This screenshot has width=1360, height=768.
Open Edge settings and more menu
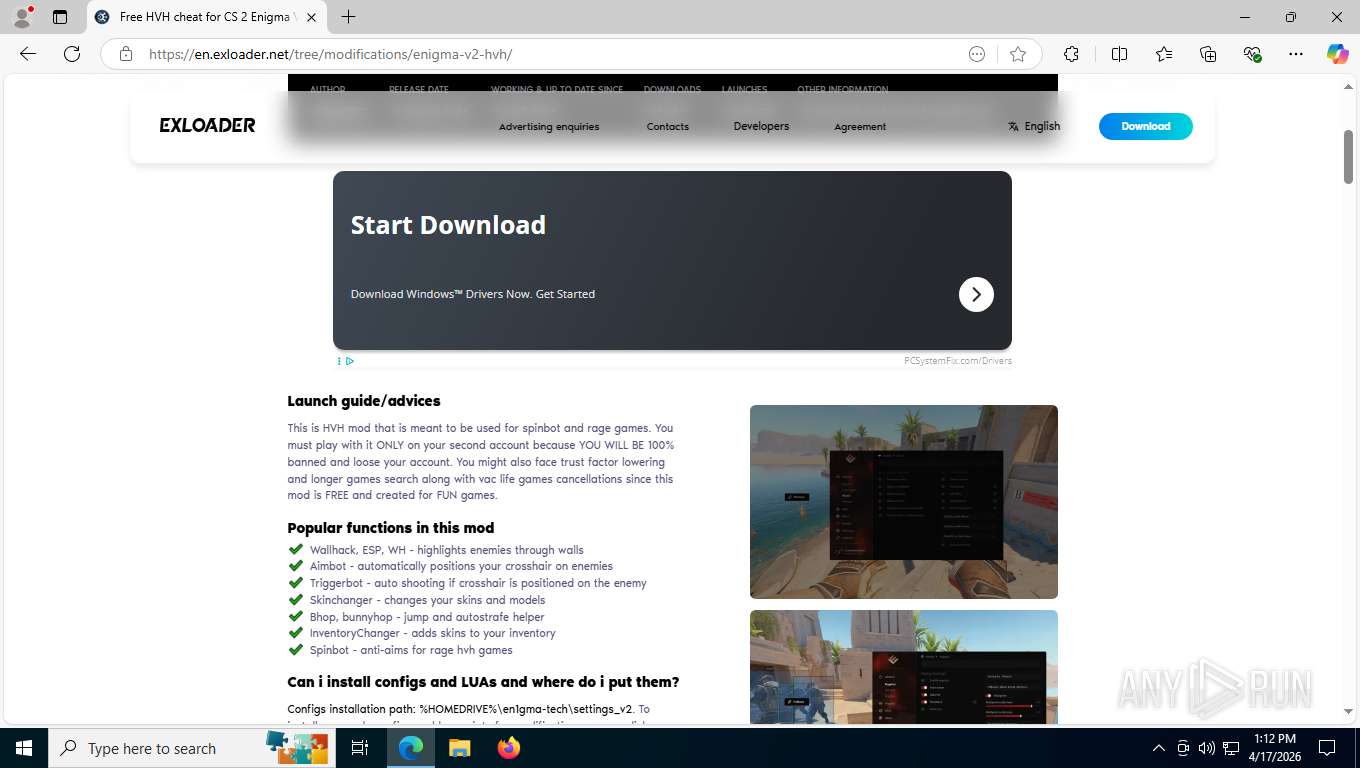[x=1296, y=54]
